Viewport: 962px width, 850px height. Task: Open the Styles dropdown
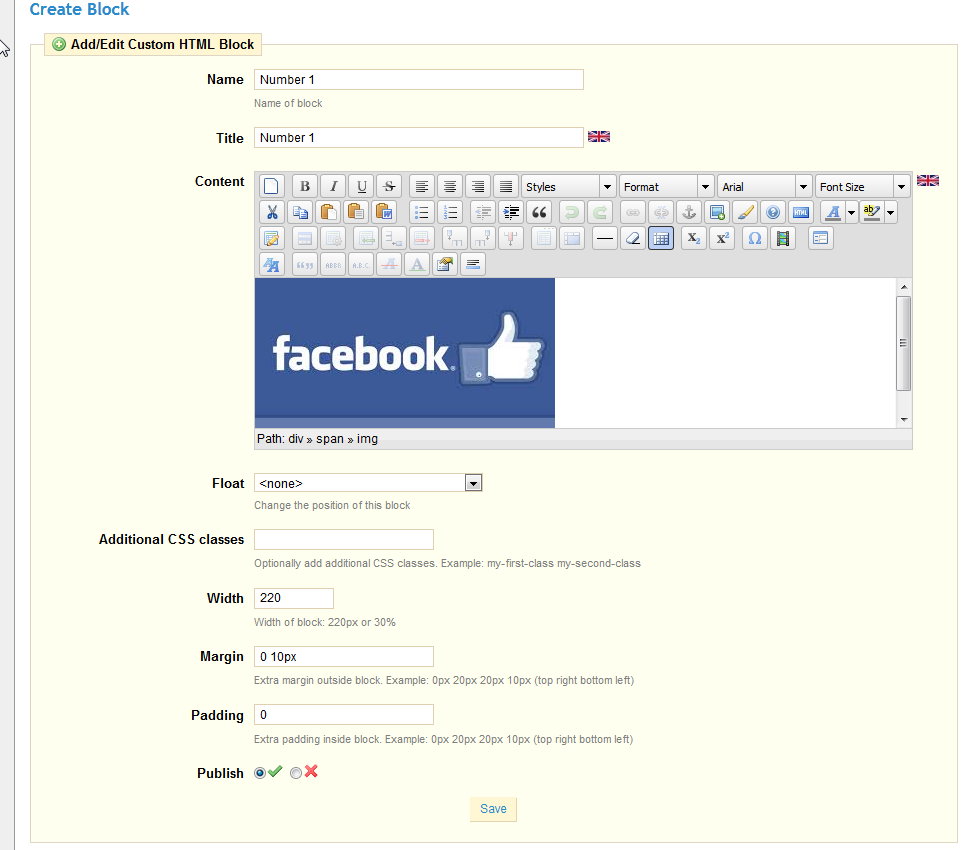tap(568, 187)
